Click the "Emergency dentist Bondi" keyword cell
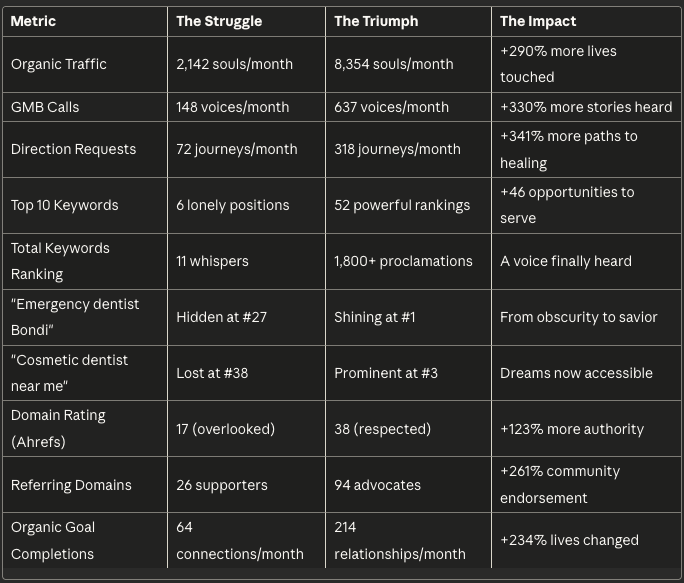 [75, 317]
